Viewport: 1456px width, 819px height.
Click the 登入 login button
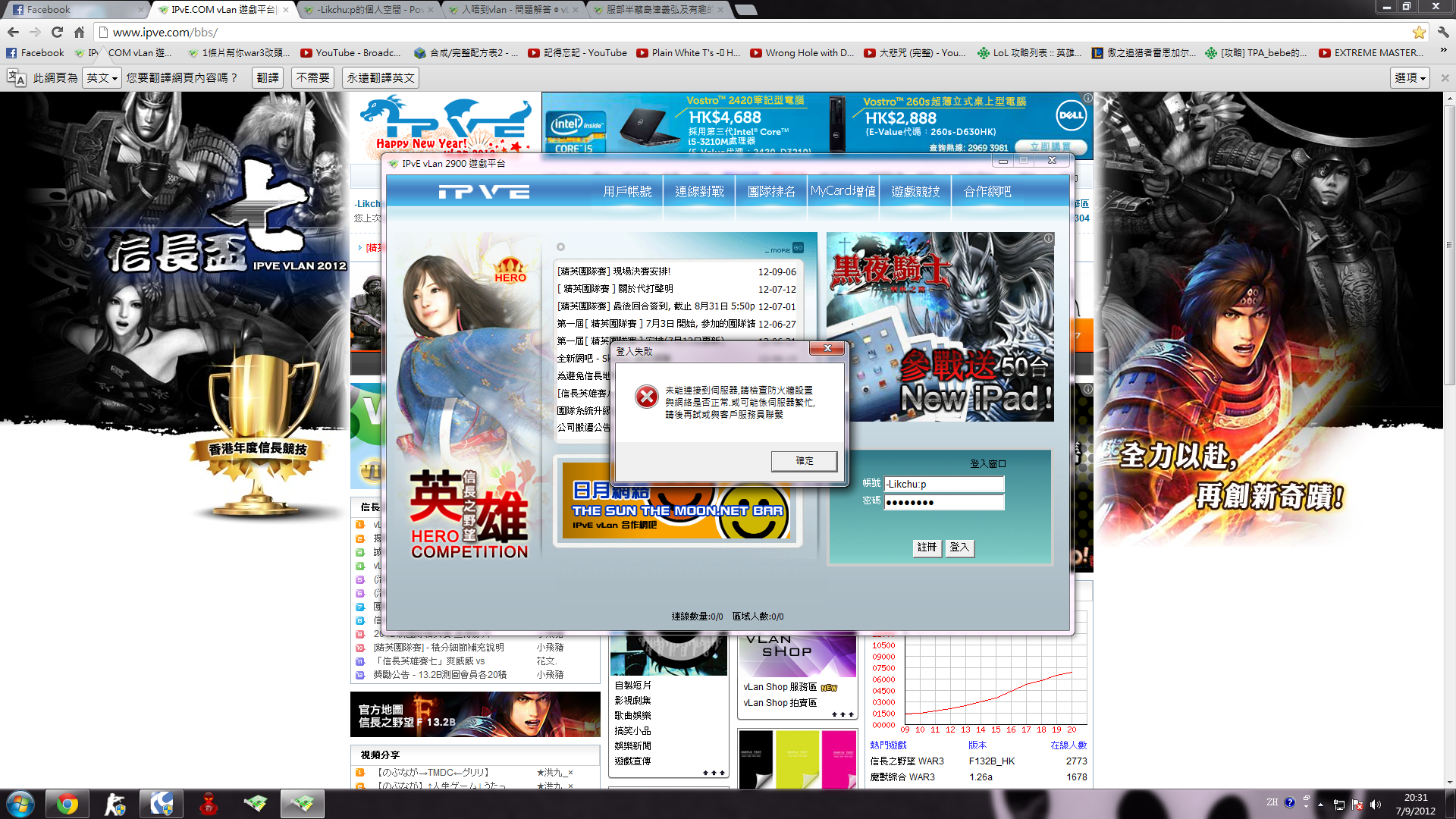959,547
